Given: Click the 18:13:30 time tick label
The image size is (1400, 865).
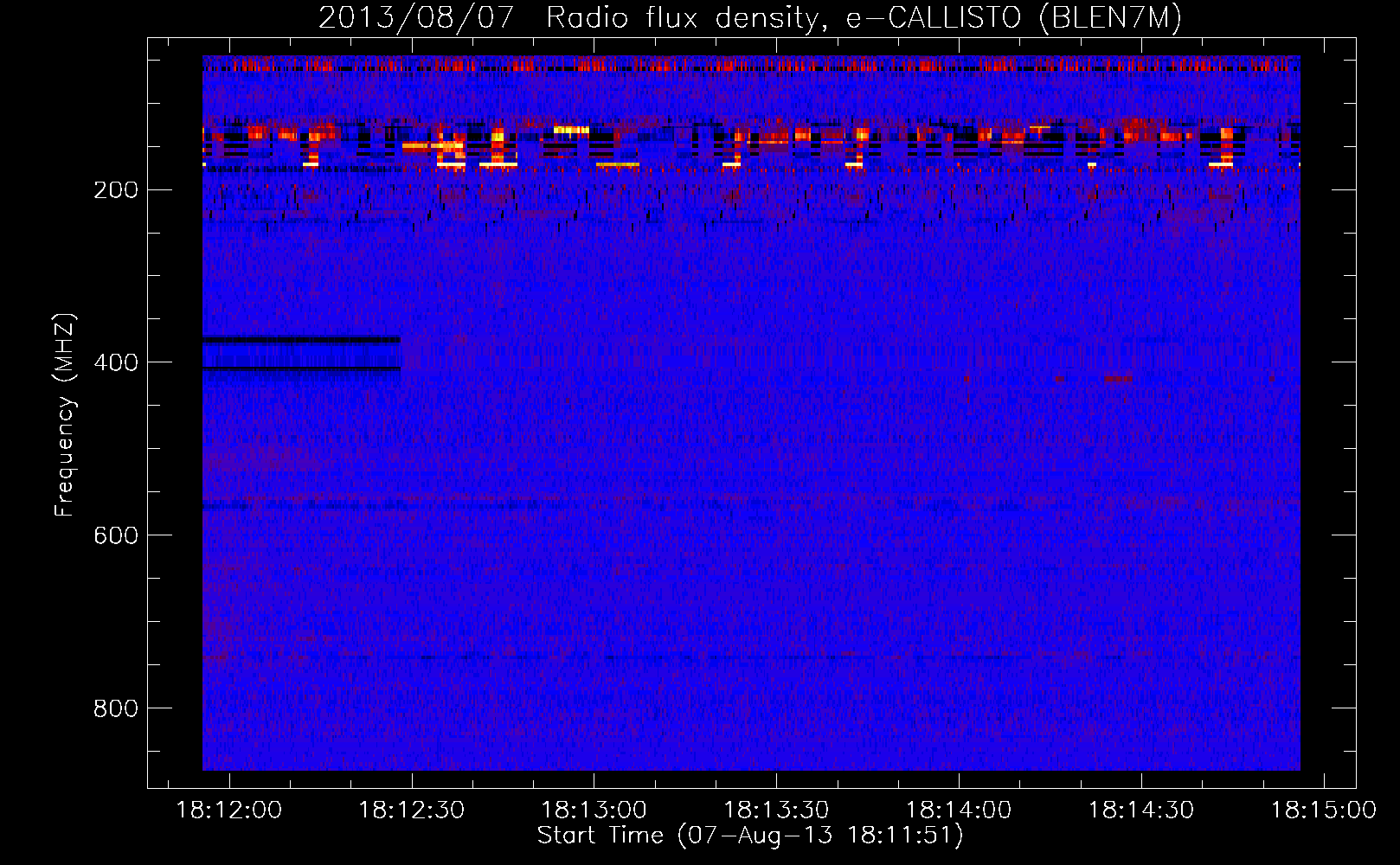Looking at the screenshot, I should point(776,811).
